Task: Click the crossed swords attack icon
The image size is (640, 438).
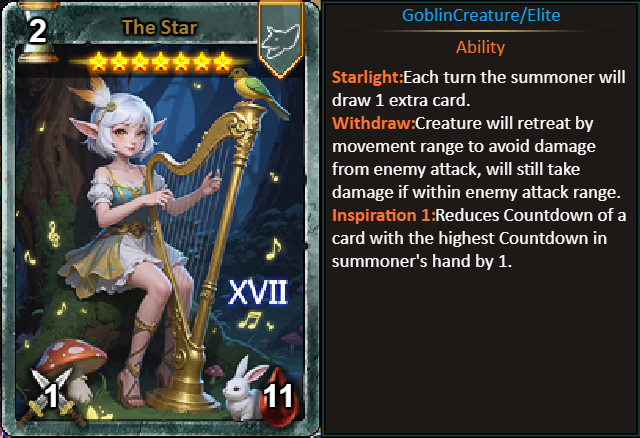Action: click(52, 396)
